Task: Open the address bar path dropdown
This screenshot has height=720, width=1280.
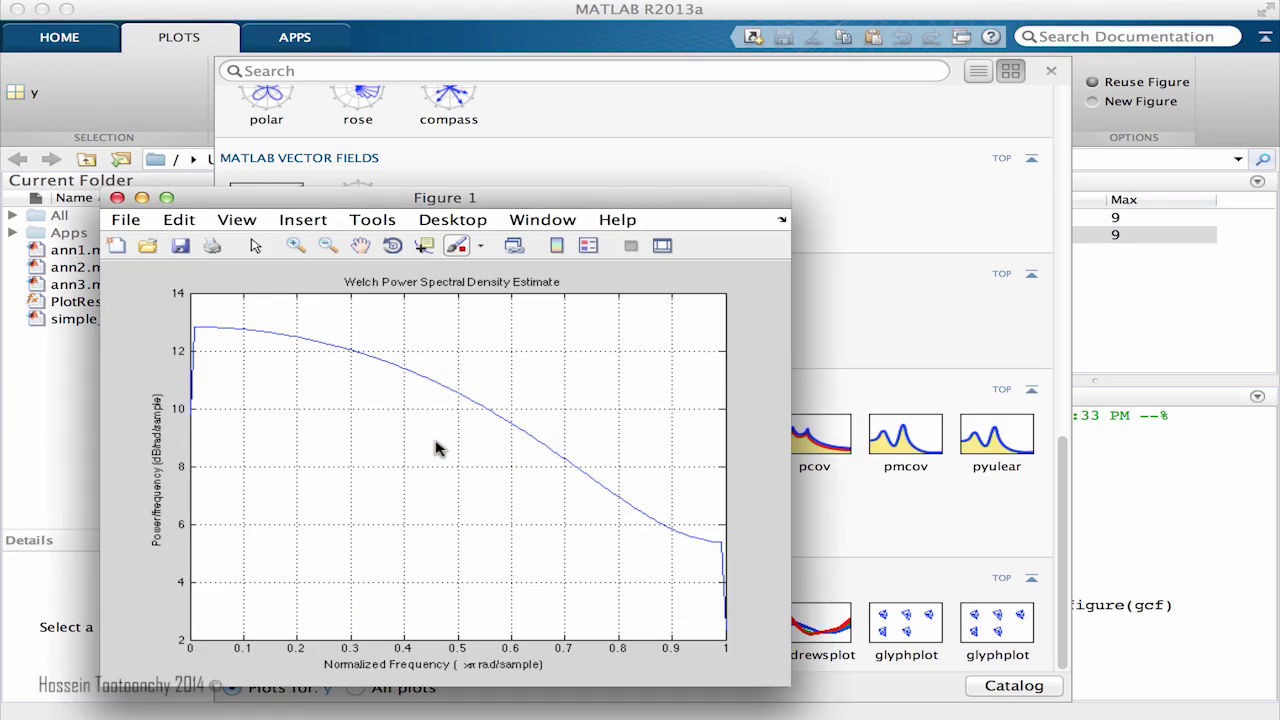Action: point(1238,159)
